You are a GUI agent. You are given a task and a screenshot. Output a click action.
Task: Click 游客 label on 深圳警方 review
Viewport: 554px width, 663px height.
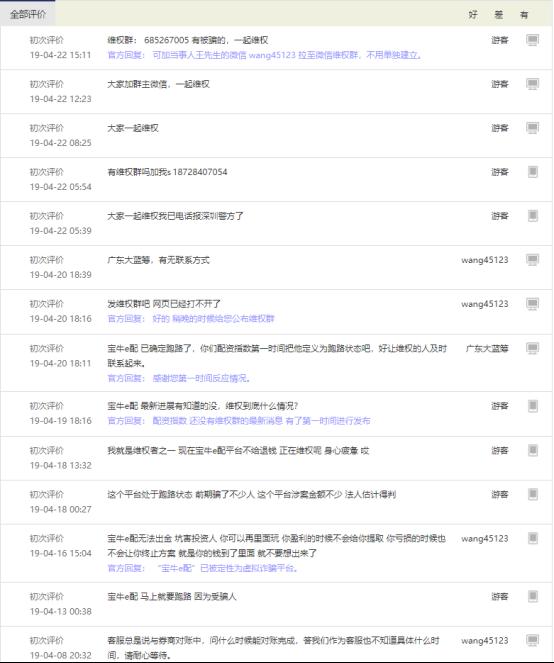click(x=499, y=216)
